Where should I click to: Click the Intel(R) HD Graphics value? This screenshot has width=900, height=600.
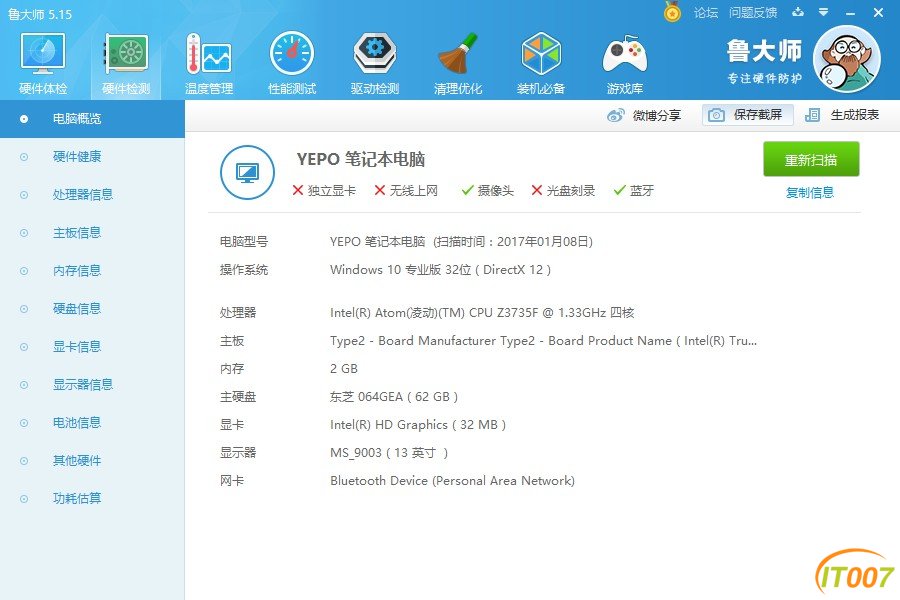[418, 425]
